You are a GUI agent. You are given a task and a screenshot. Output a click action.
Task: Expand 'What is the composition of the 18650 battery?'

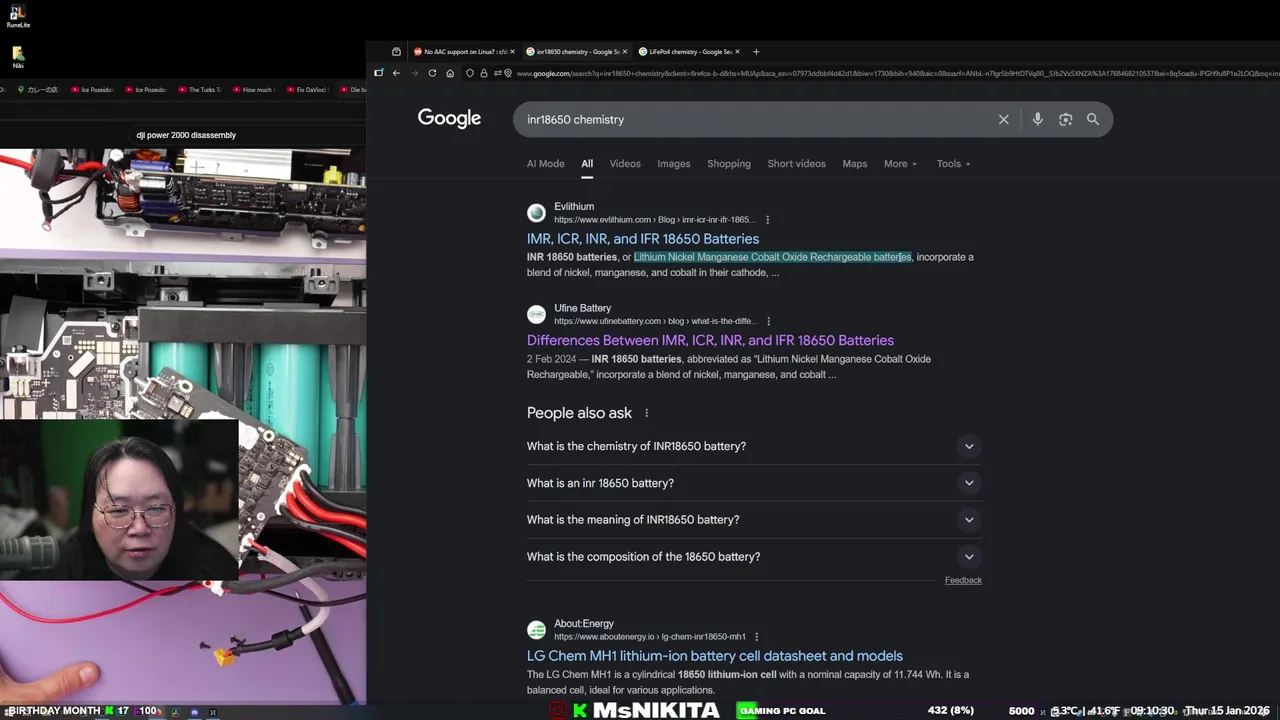[754, 557]
